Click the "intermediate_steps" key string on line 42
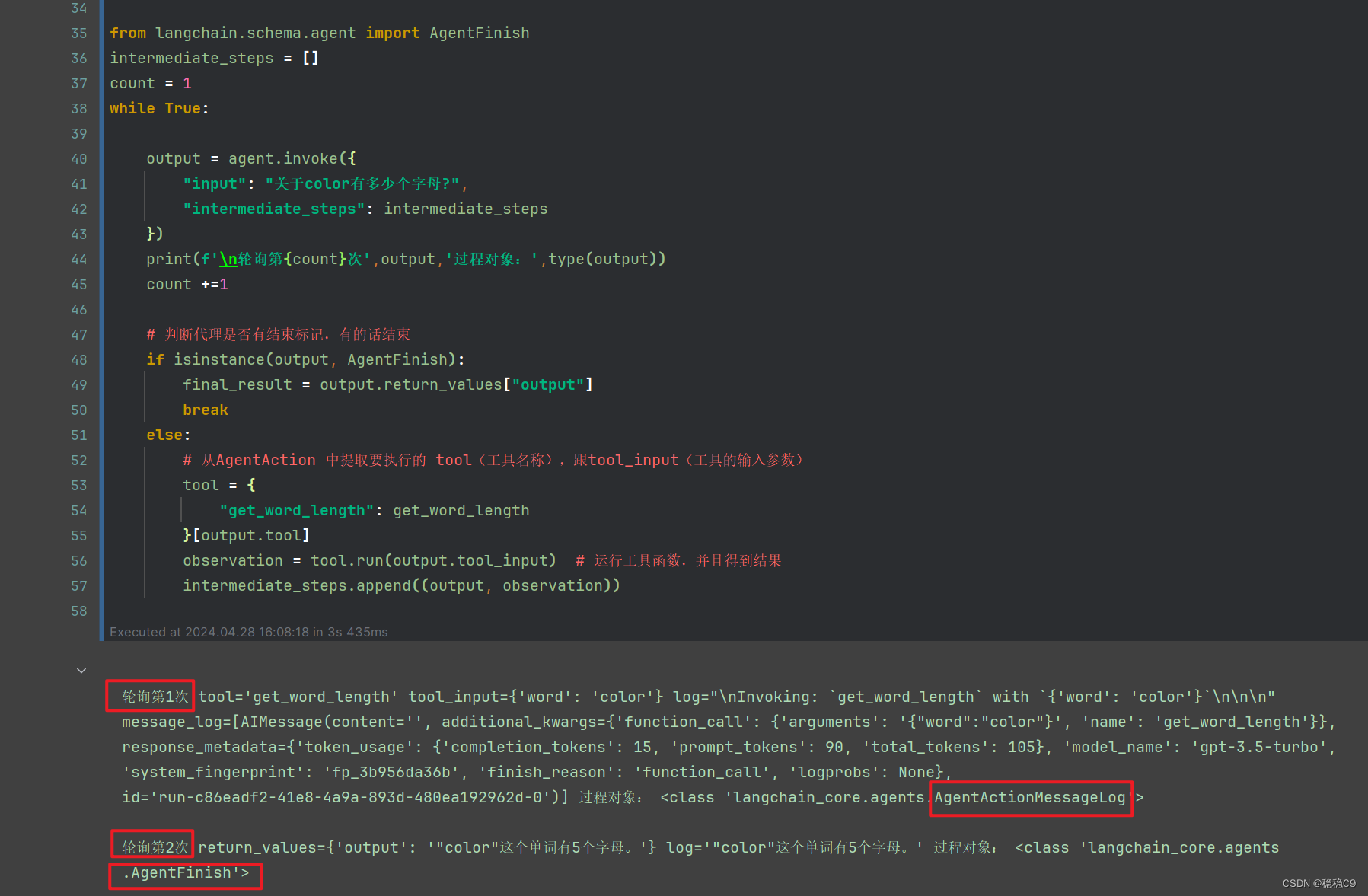Screen dimensions: 1368x896 coord(274,209)
